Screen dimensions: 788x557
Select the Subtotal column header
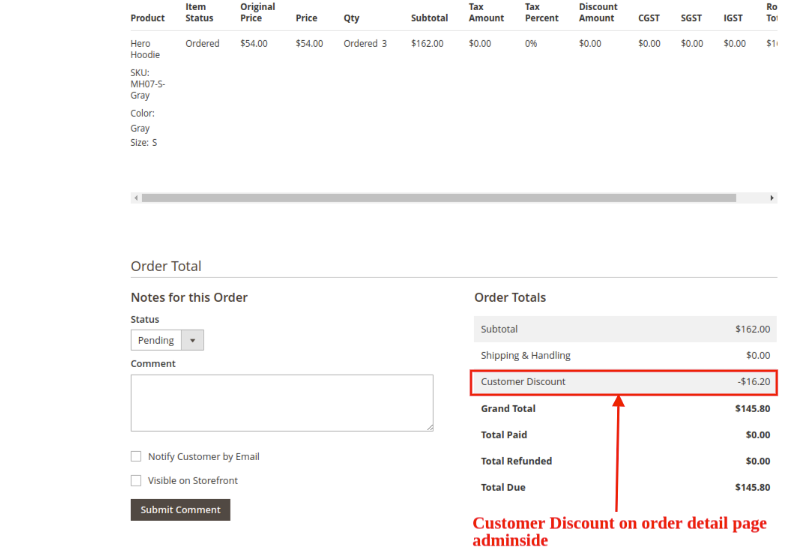coord(429,18)
